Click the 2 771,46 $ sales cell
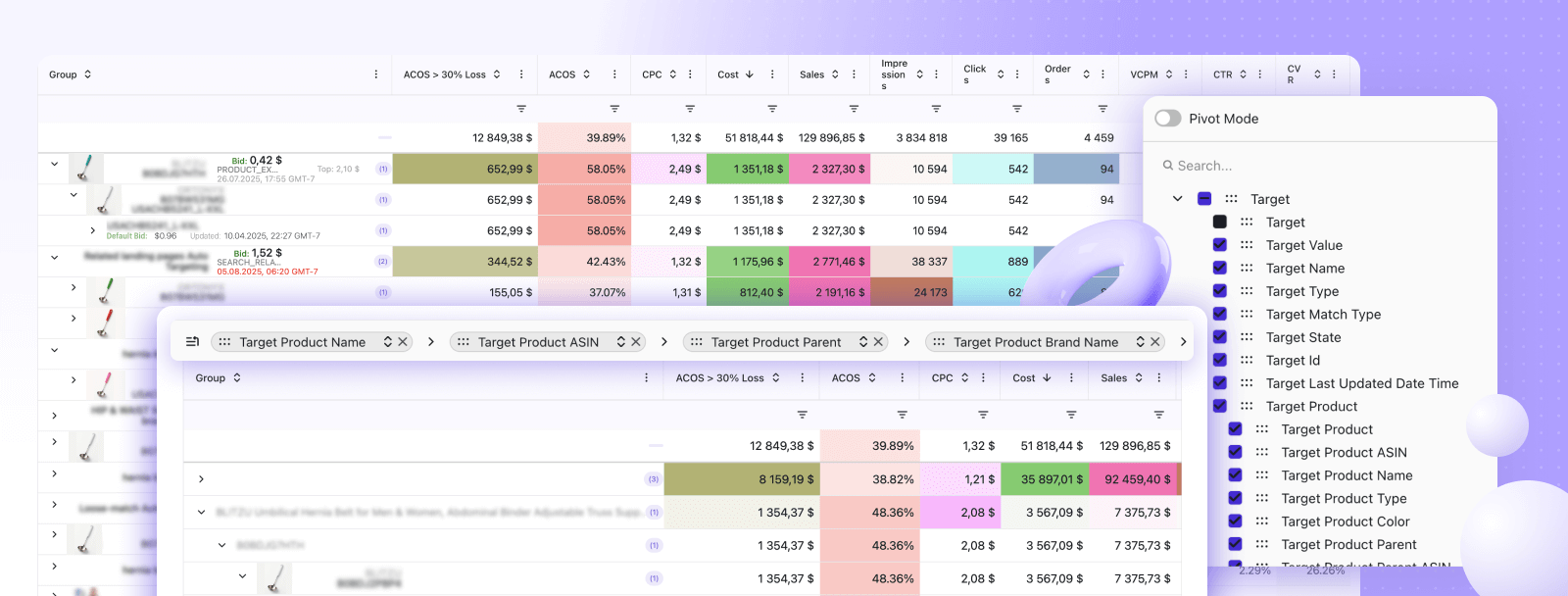Screen dimensions: 1568x596 [829, 262]
